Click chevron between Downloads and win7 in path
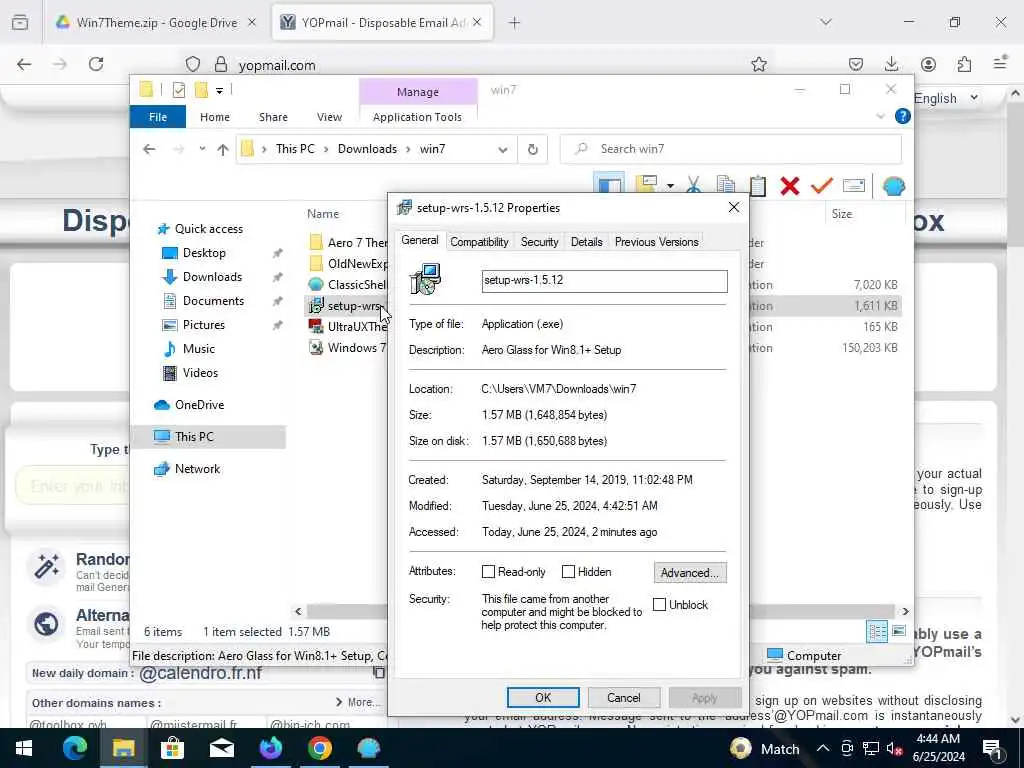1024x768 pixels. click(408, 150)
